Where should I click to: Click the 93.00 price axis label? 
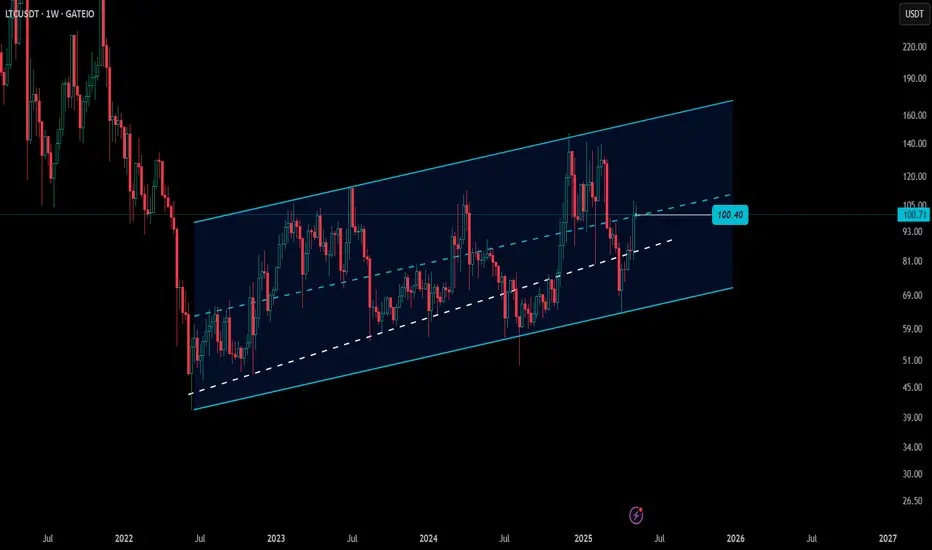coord(914,231)
